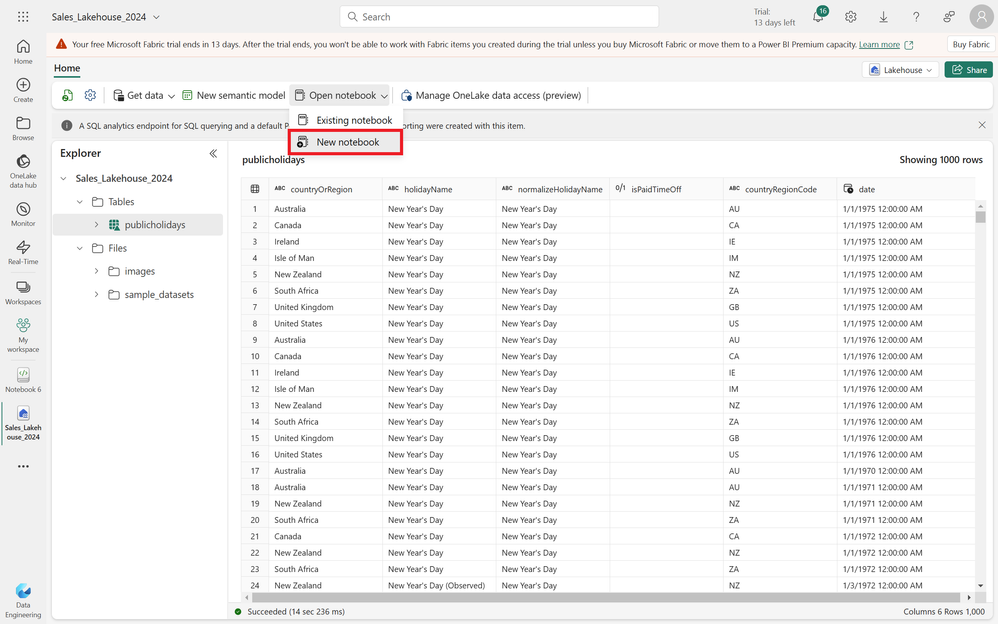Viewport: 998px width, 624px height.
Task: Open the app launcher grid icon
Action: coord(23,17)
